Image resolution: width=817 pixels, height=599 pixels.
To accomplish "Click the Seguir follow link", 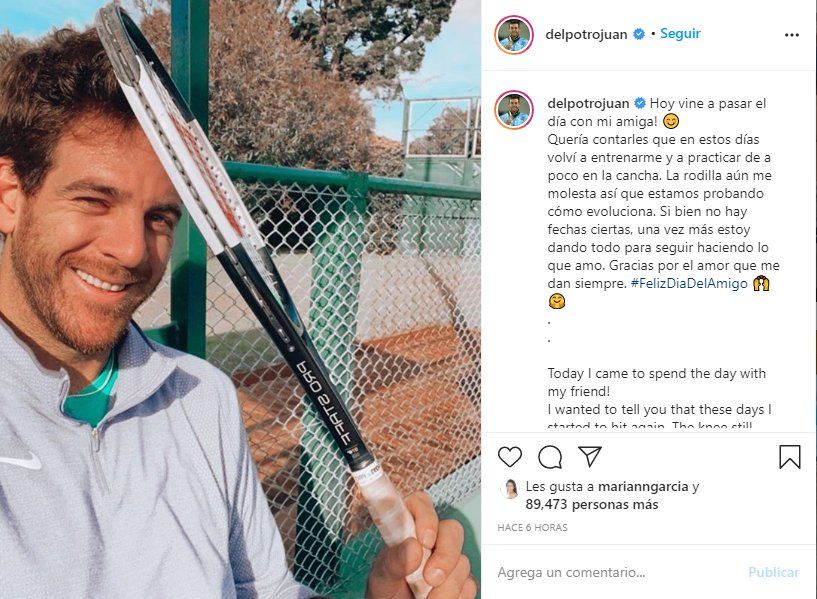I will tap(680, 33).
